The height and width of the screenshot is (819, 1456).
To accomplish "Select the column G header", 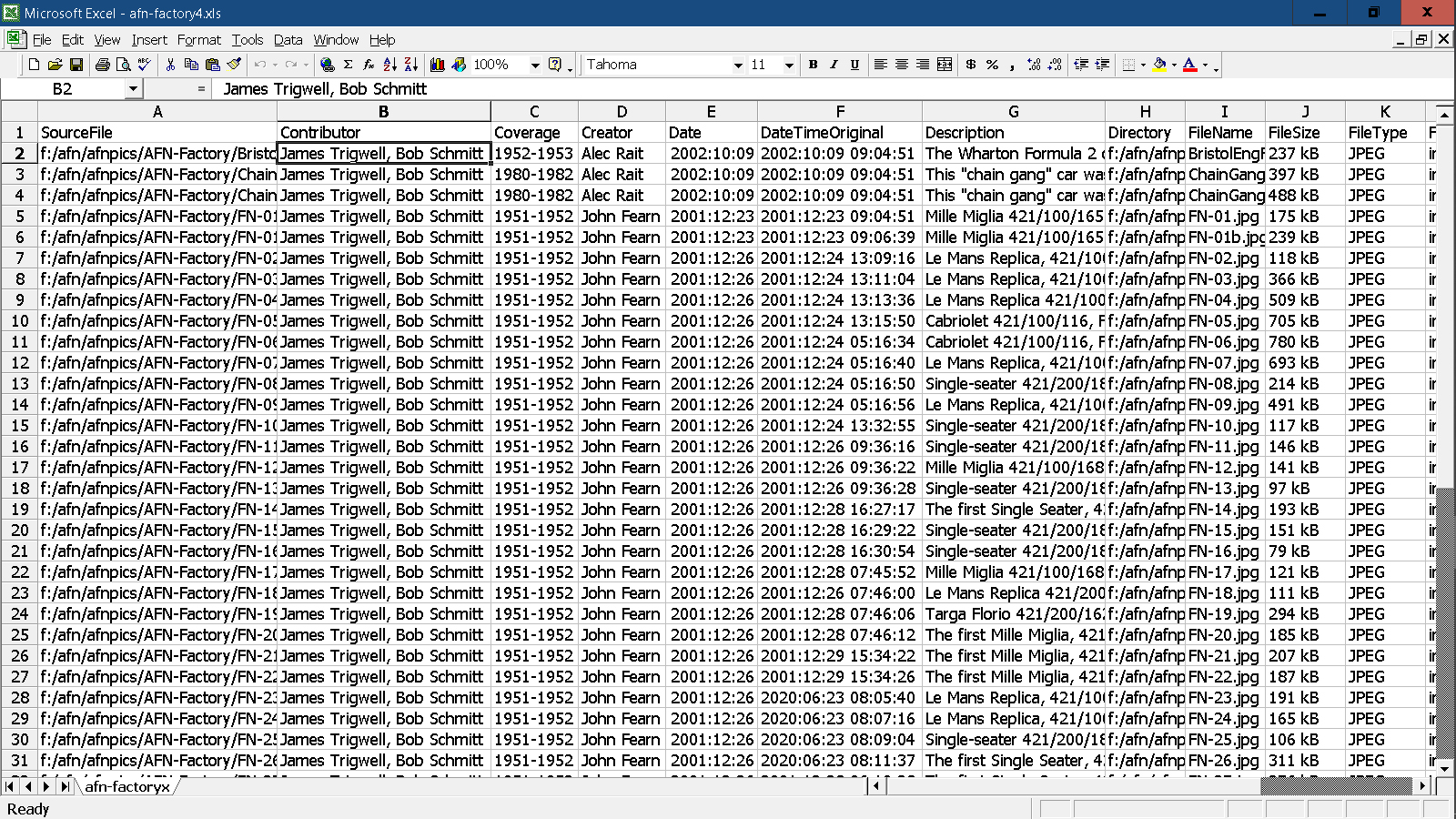I will coord(1013,112).
